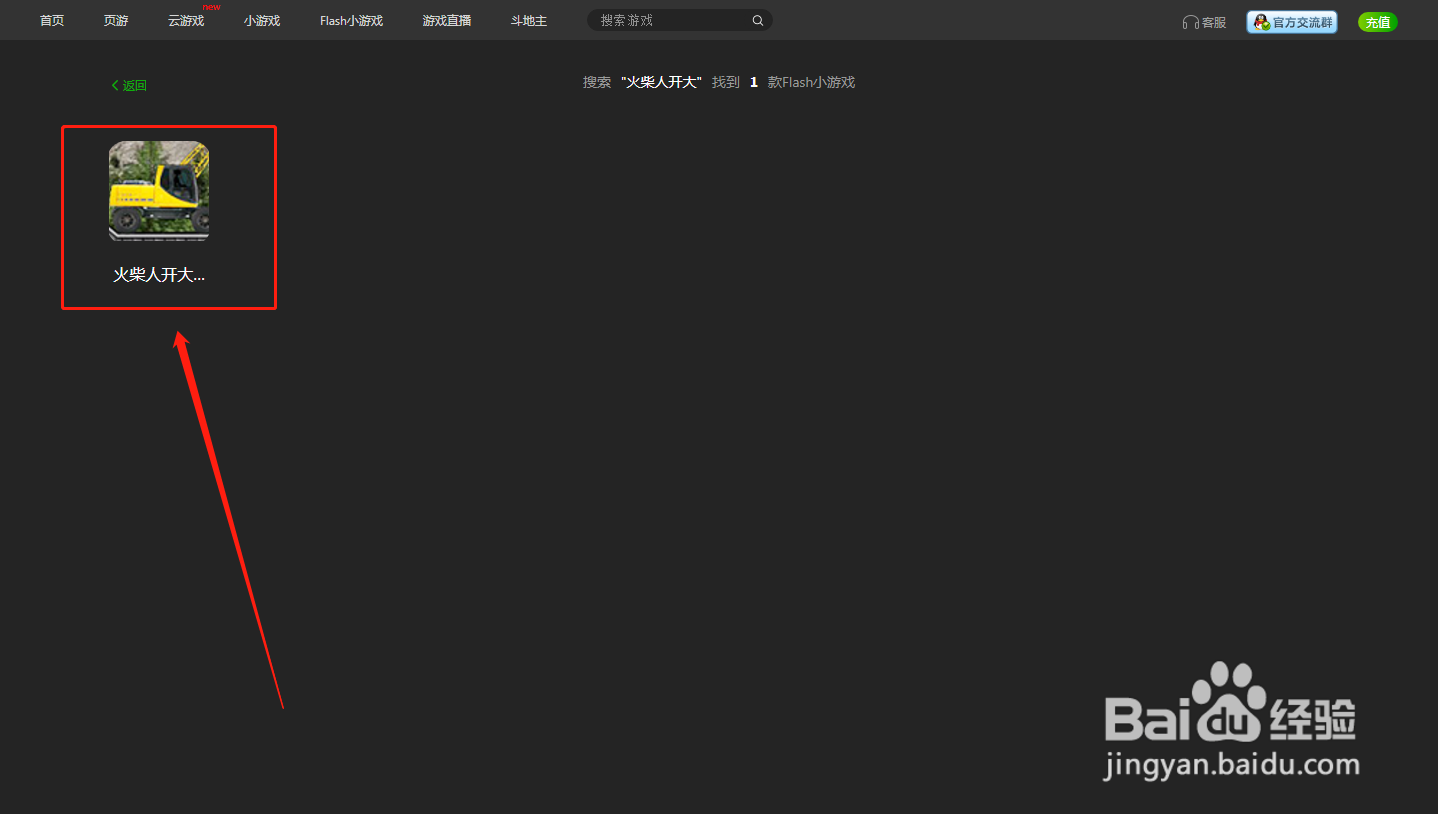Click the headset icon beside 客服
Viewport: 1438px width, 814px height.
tap(1190, 22)
